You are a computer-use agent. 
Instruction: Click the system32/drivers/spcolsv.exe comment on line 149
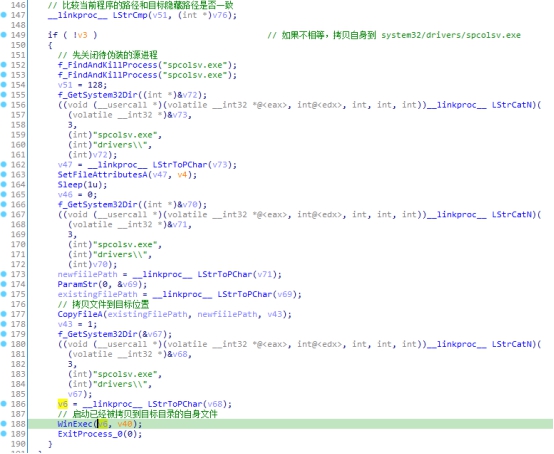coord(451,35)
